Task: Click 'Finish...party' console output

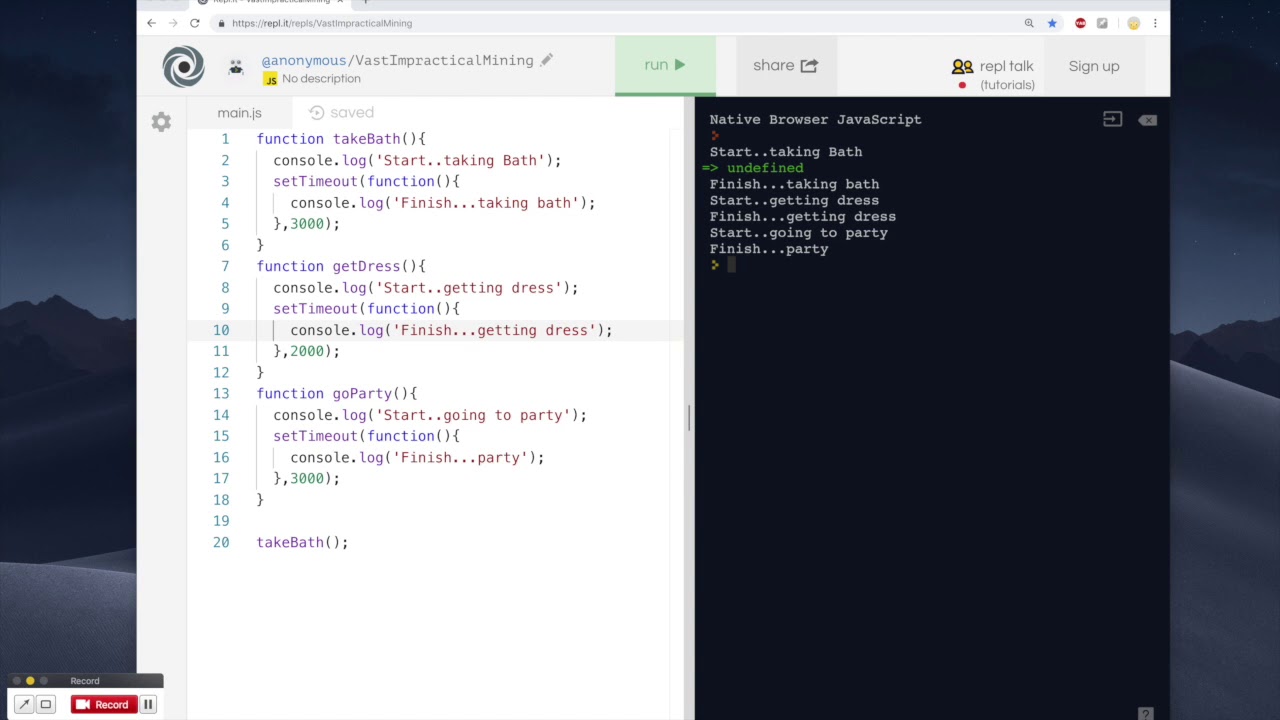Action: pos(769,249)
